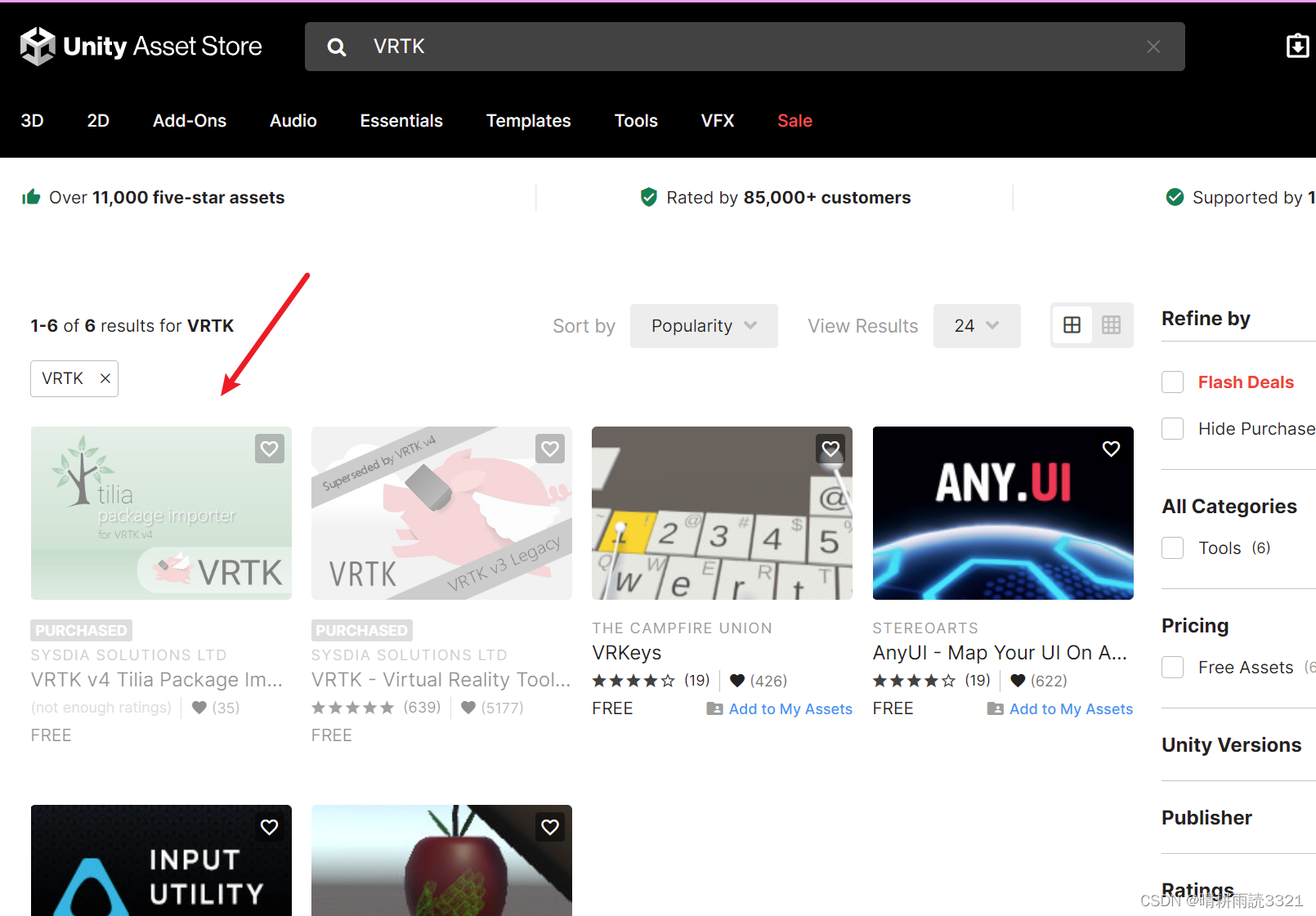Open the 2D category menu
The image size is (1316, 916).
(98, 121)
